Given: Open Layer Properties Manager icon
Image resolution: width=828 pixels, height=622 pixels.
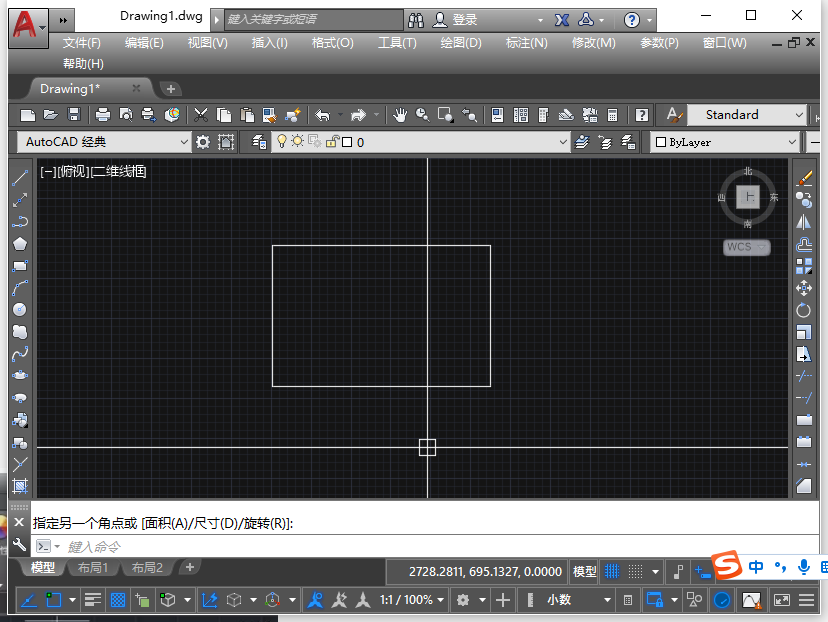Looking at the screenshot, I should coord(259,142).
